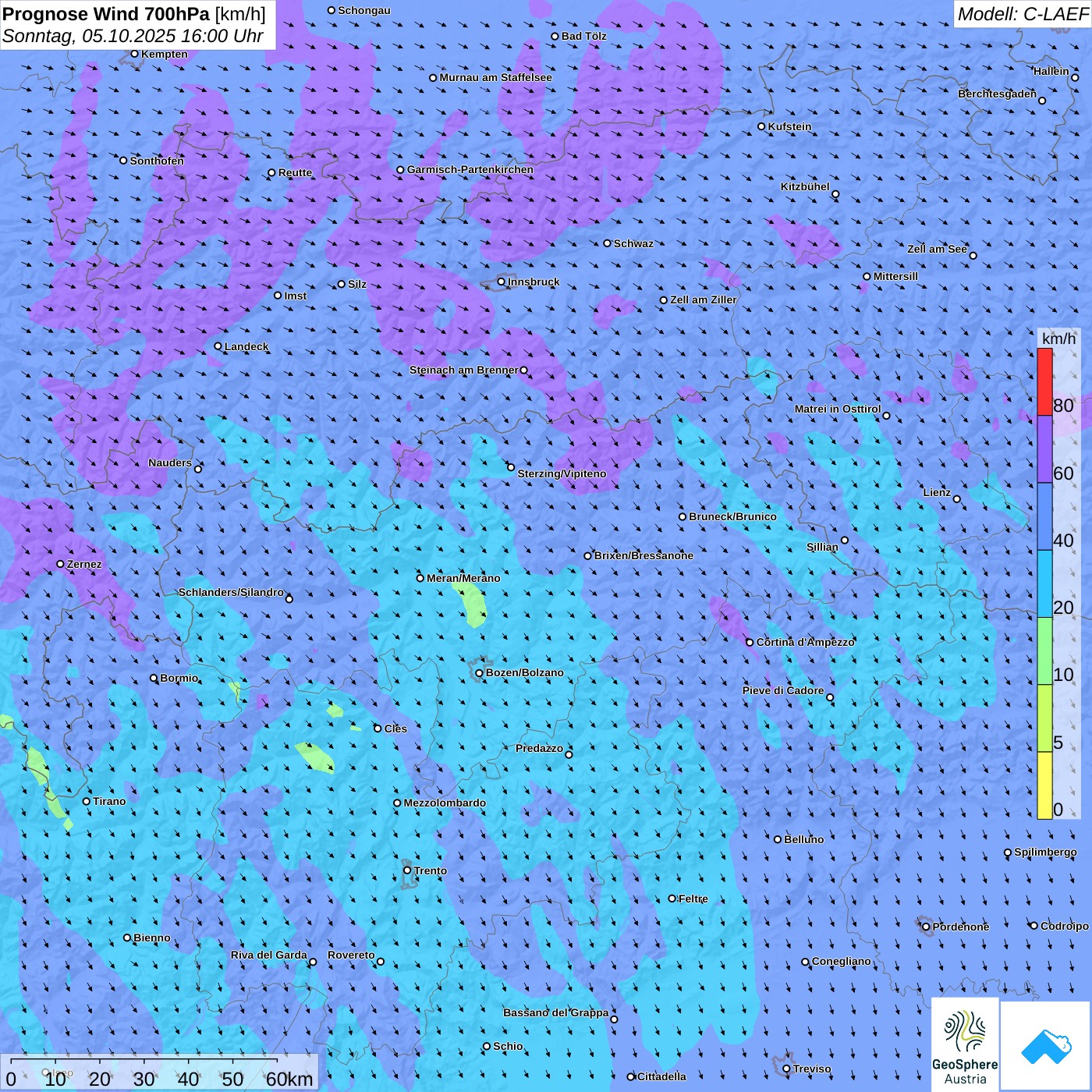Click the Pordenone label
The image size is (1092, 1092).
[961, 927]
